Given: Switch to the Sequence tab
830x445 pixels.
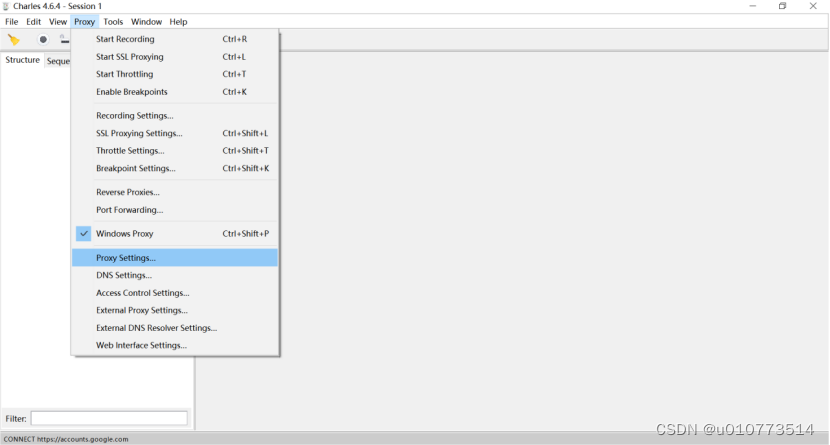Looking at the screenshot, I should (x=58, y=61).
